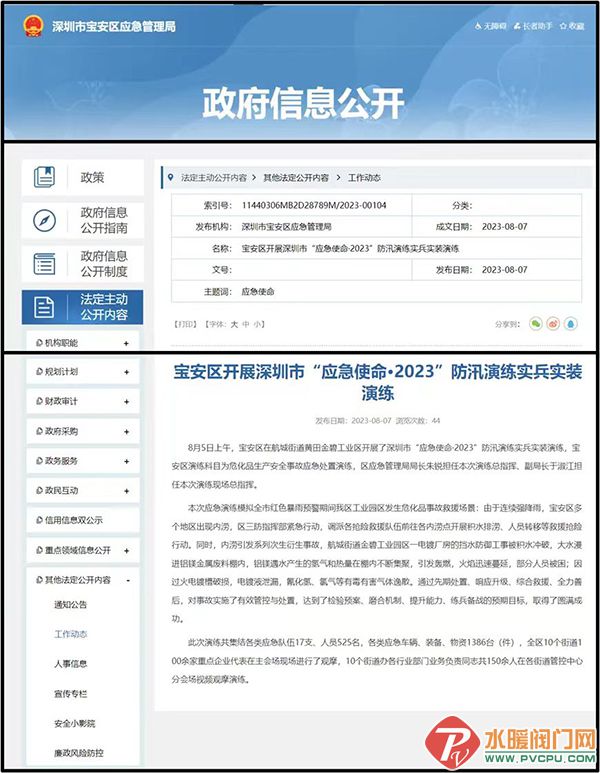Open 政府信息公开指南 menu item
The image size is (600, 773).
(83, 220)
